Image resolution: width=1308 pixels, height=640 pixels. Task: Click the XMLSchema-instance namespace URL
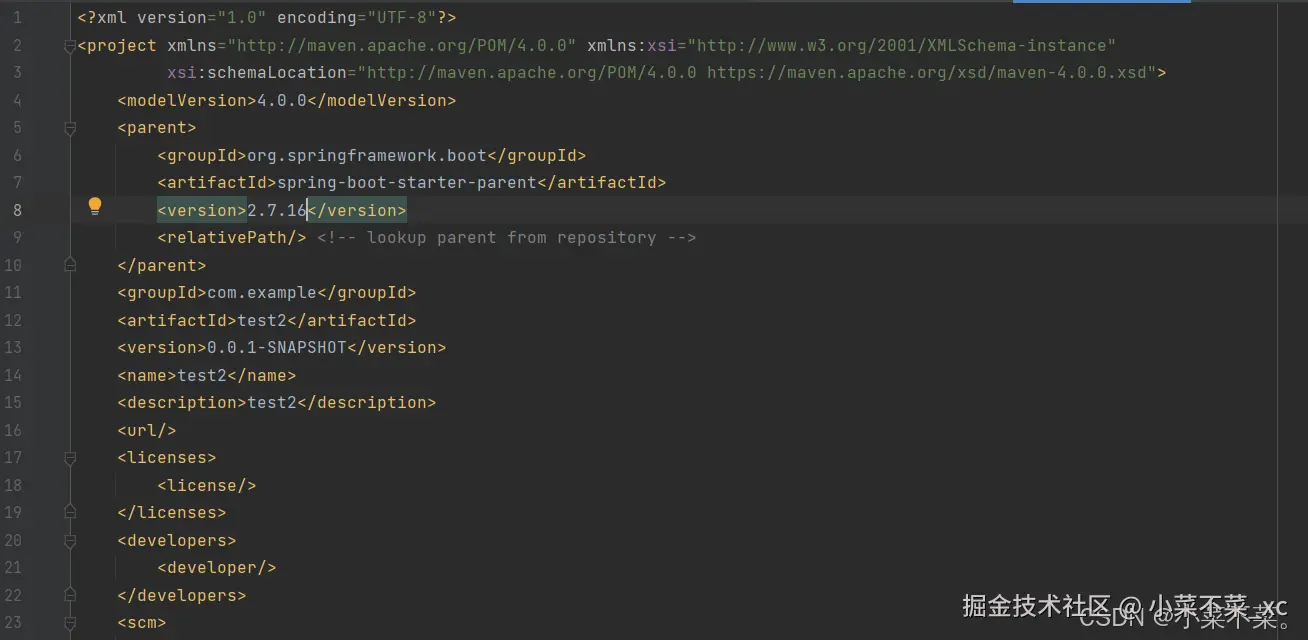[905, 45]
